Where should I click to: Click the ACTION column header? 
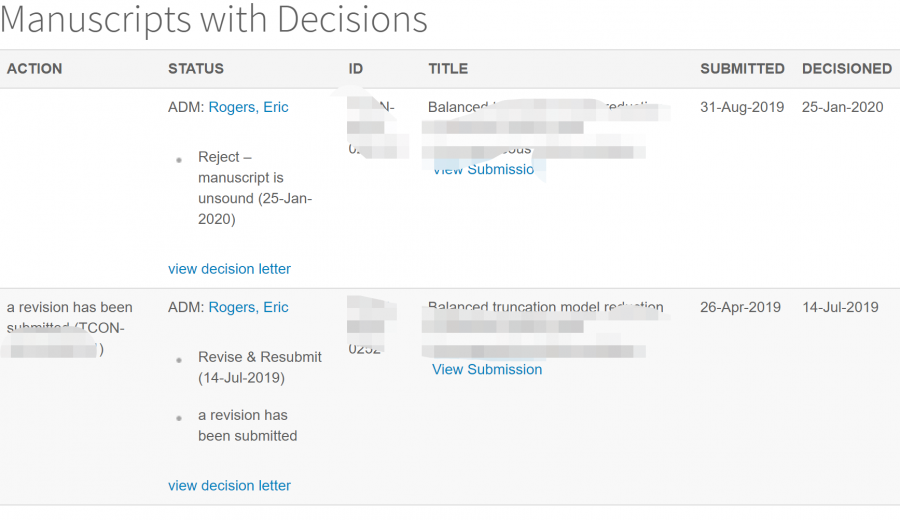pyautogui.click(x=35, y=69)
